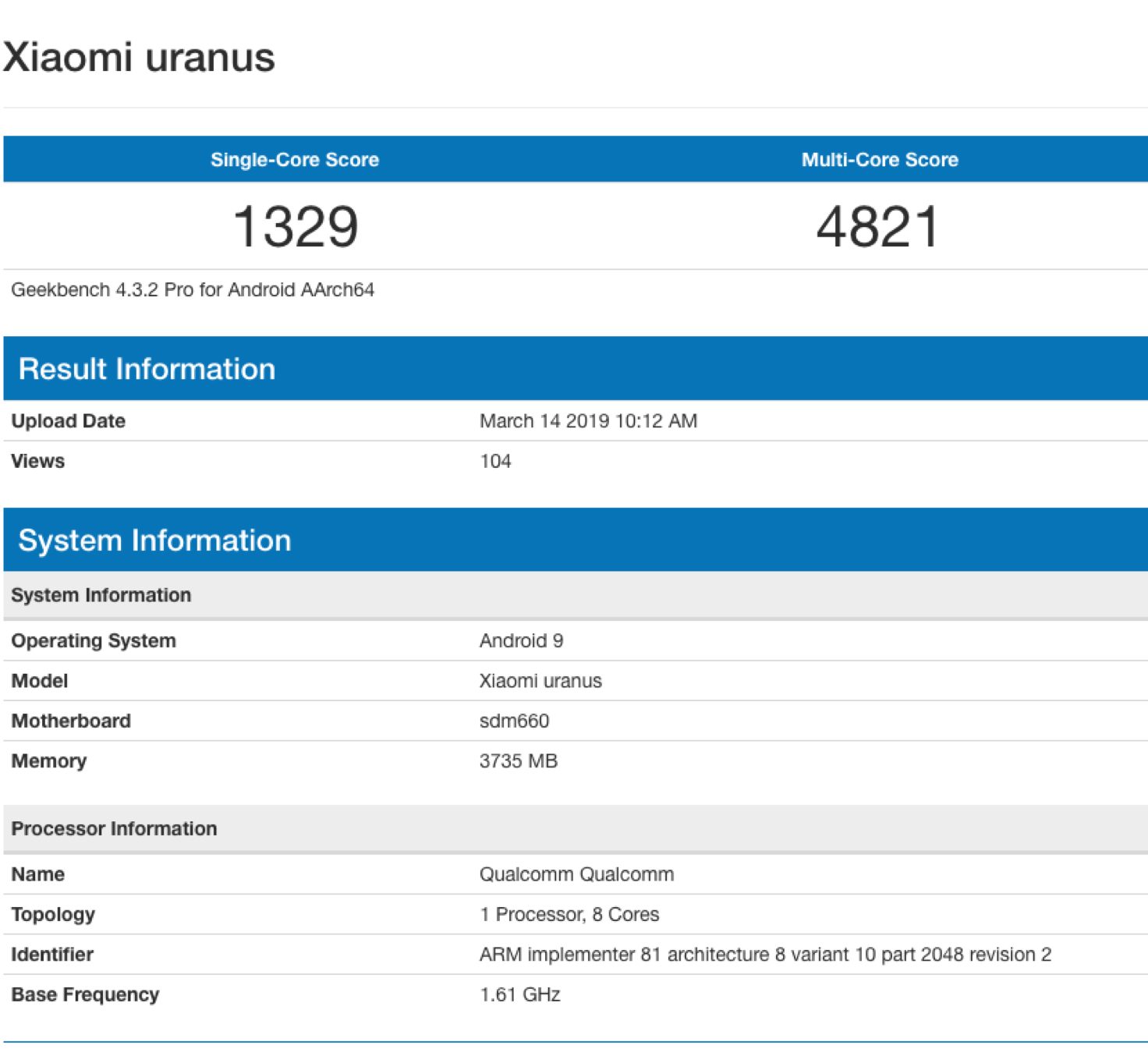Click the Xiaomi uranus page title

[x=139, y=58]
